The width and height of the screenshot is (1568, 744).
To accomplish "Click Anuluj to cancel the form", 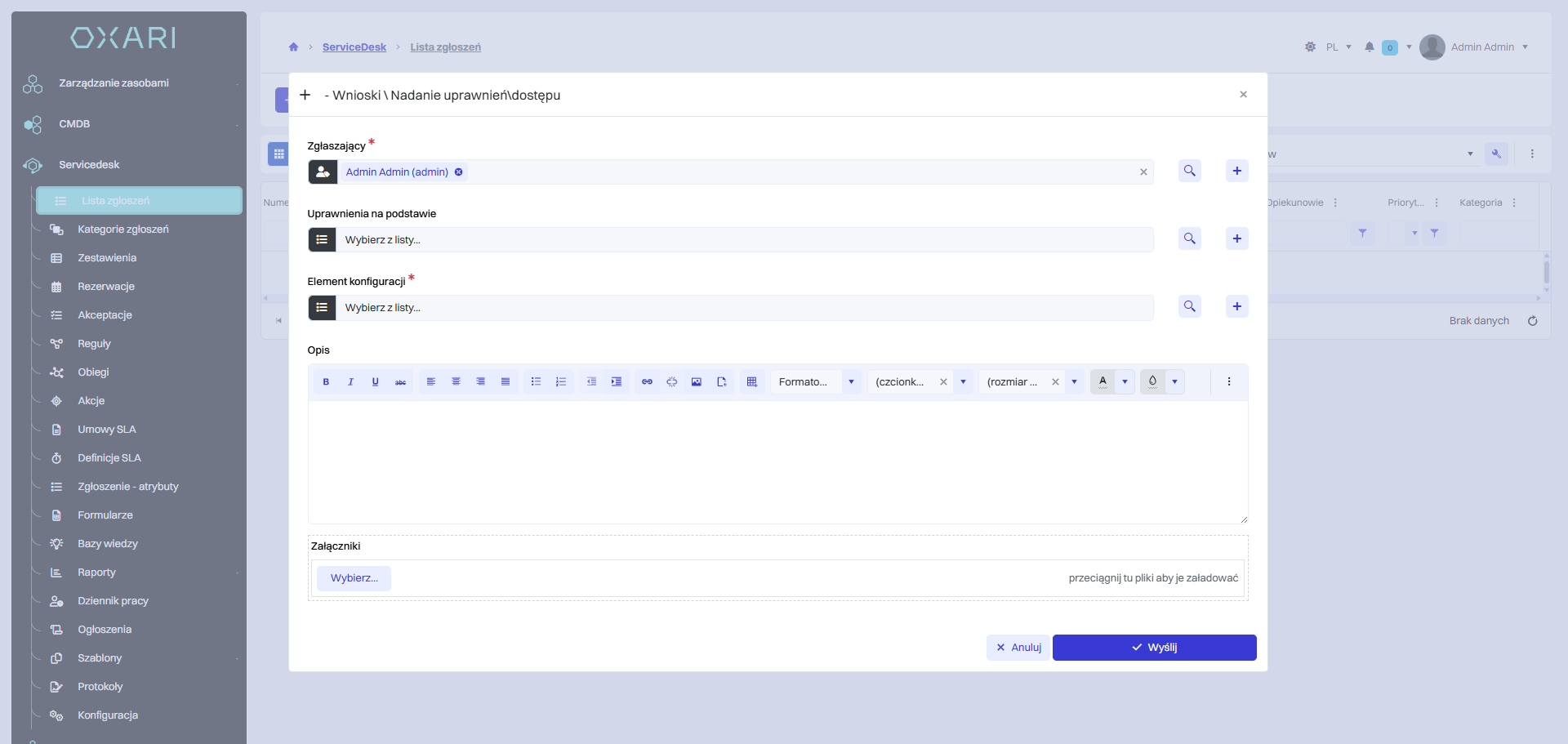I will (x=1018, y=648).
